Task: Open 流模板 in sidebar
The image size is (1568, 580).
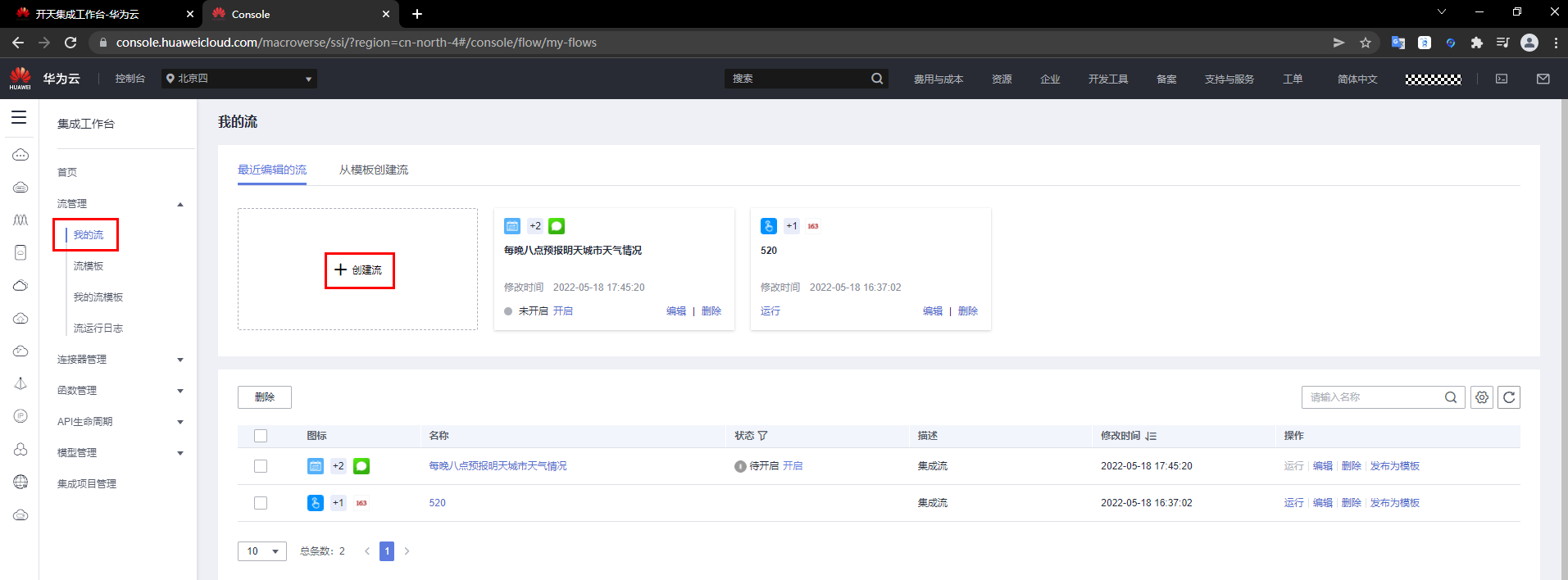Action: click(x=89, y=266)
